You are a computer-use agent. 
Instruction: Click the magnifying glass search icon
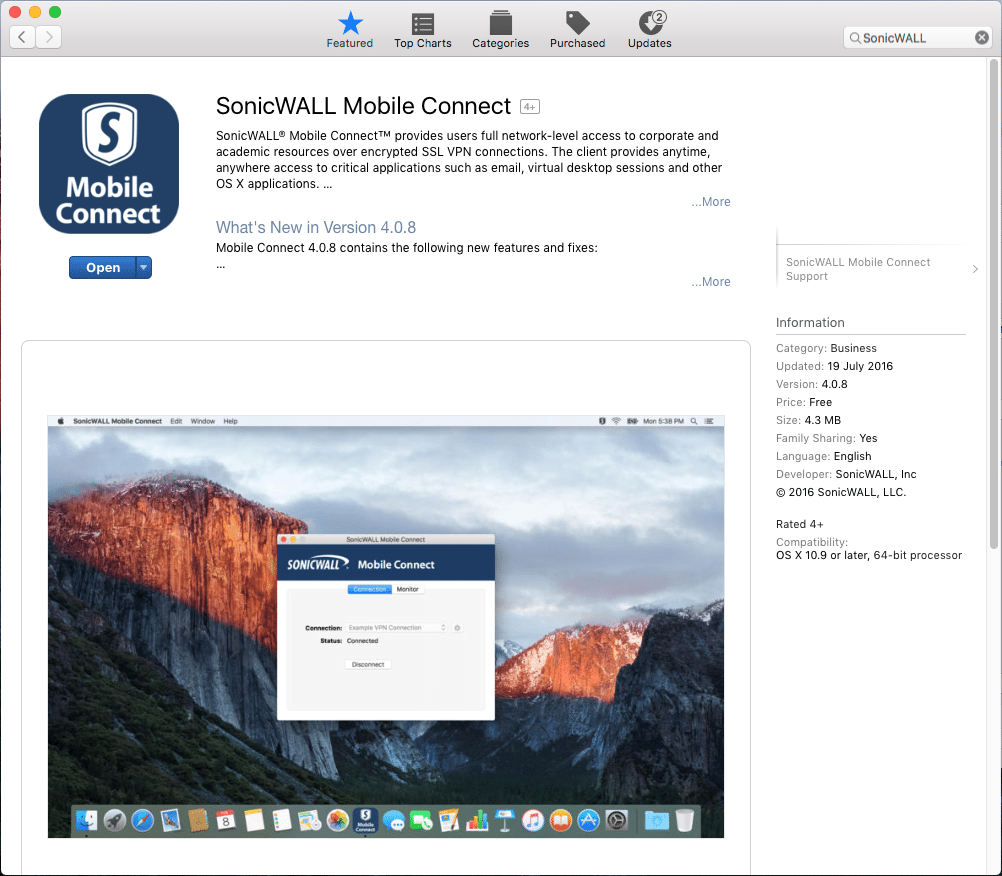tap(855, 38)
